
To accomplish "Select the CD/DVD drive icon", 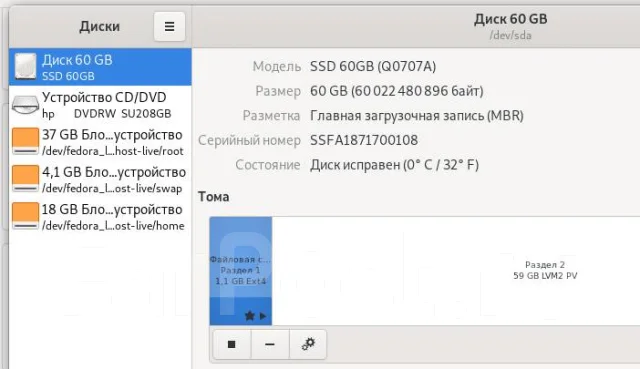I will coord(25,105).
